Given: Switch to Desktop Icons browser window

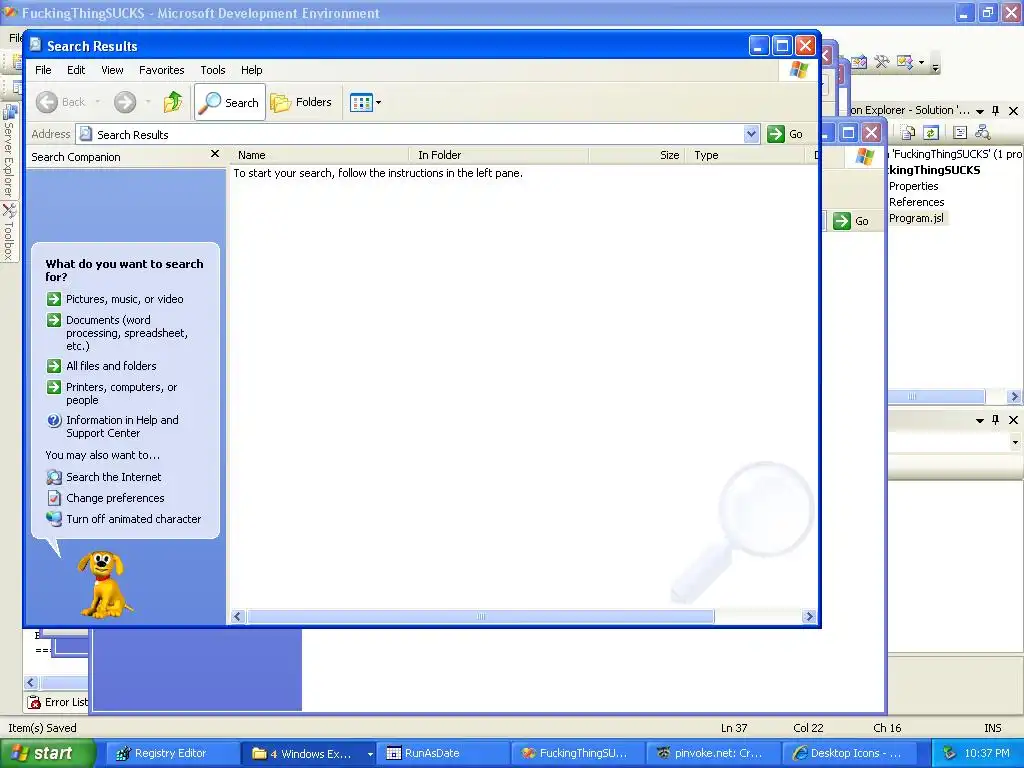Looking at the screenshot, I should click(x=849, y=753).
